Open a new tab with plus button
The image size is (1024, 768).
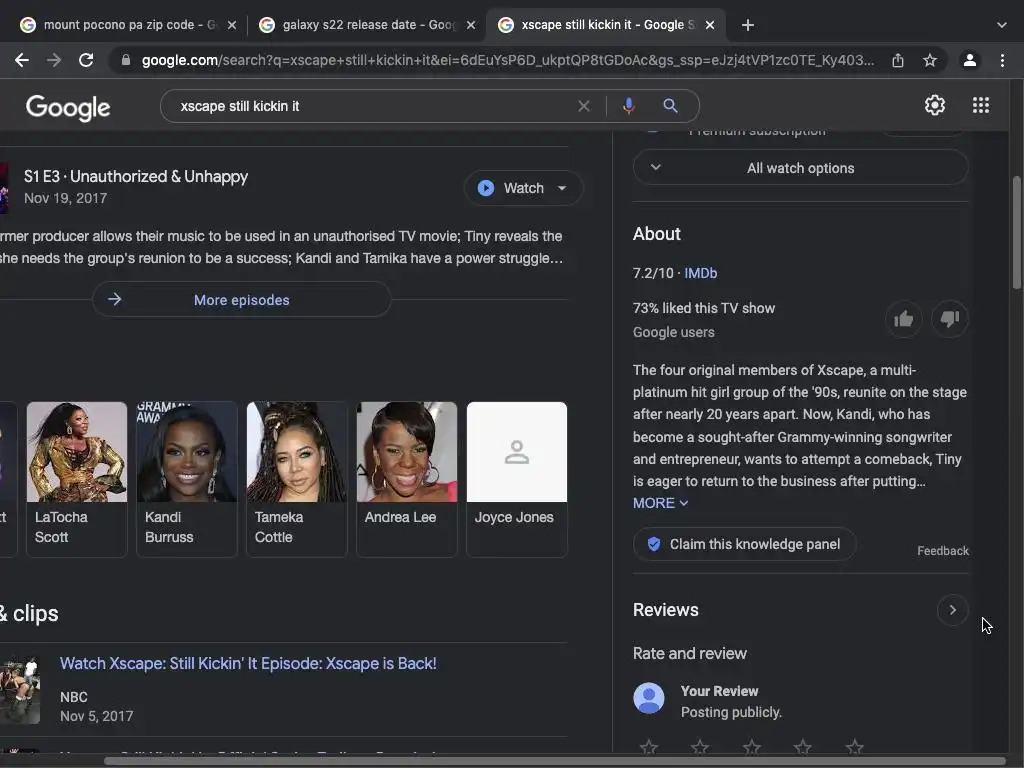click(748, 25)
